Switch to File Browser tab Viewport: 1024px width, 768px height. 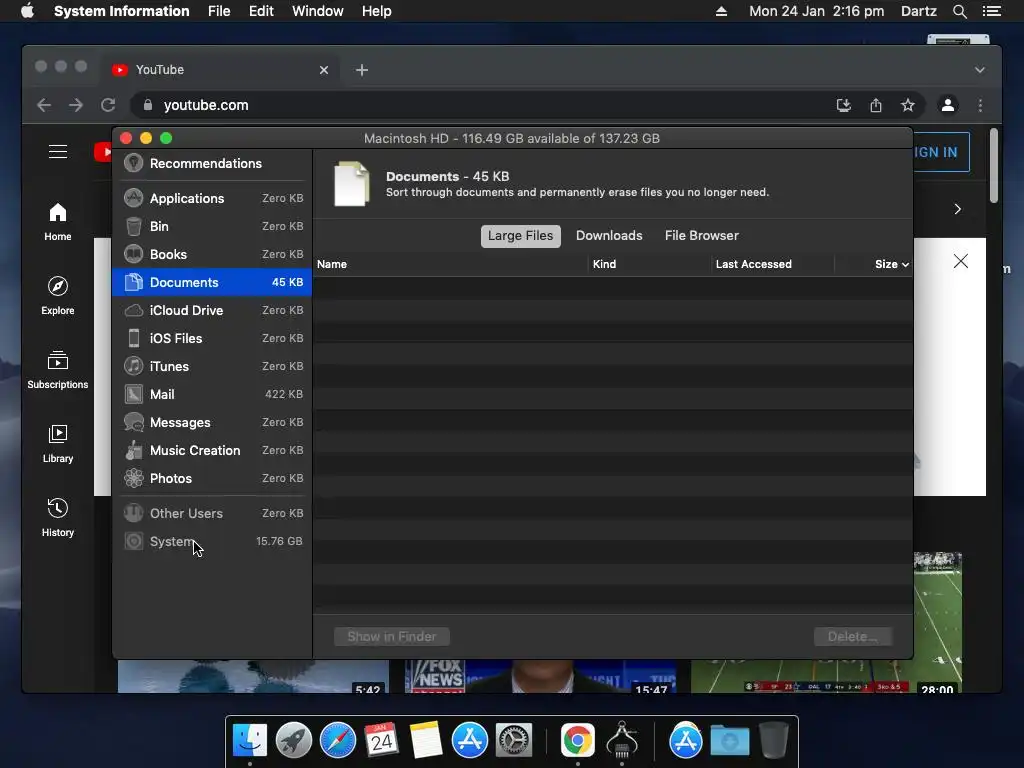701,236
